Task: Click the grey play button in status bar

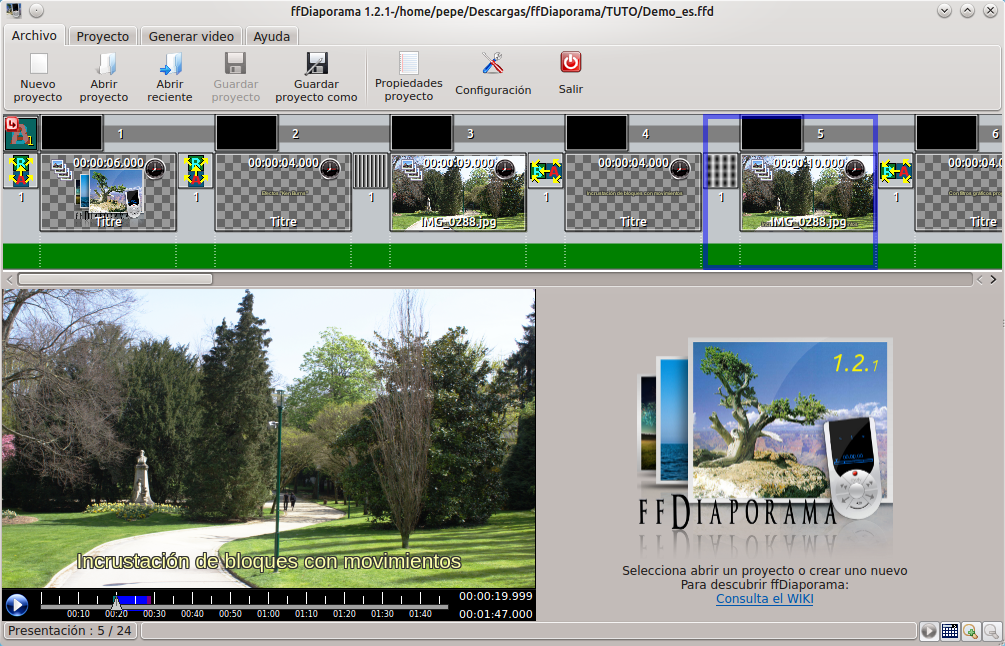Action: click(x=929, y=631)
